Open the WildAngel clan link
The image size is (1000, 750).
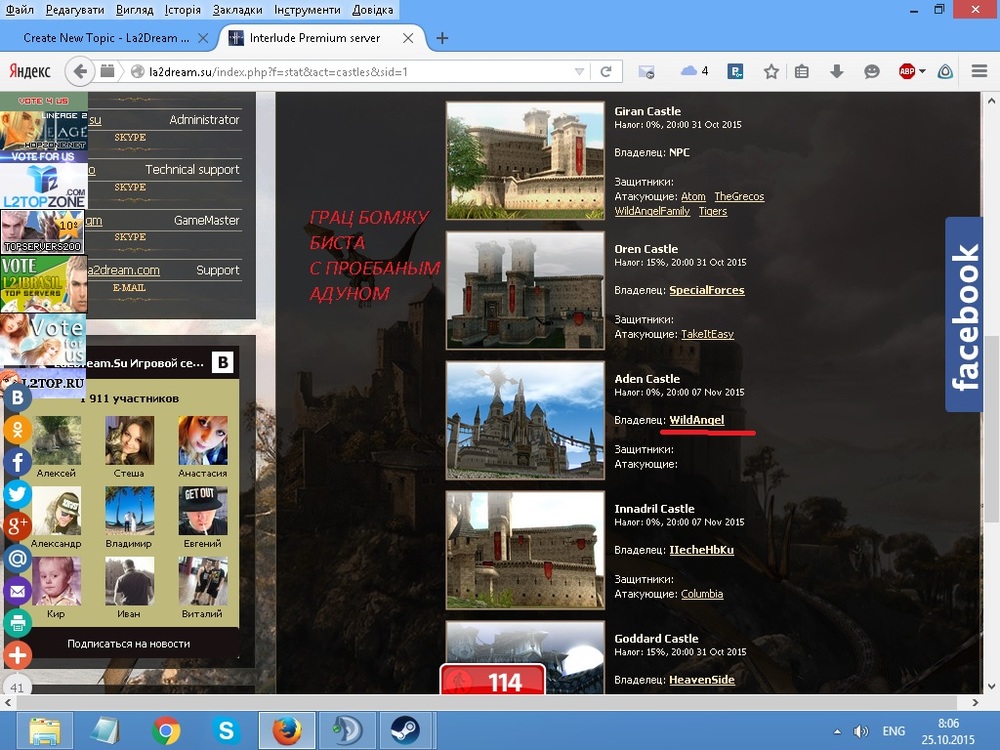[x=696, y=420]
